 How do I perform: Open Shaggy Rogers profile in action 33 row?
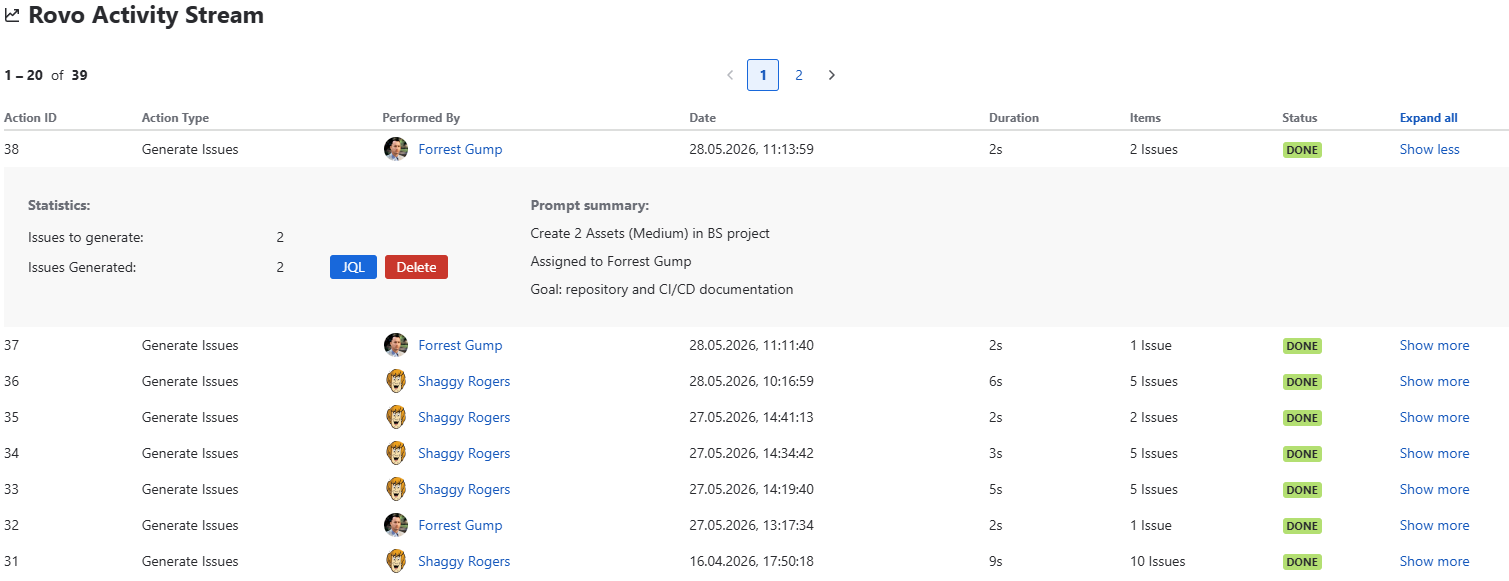464,489
